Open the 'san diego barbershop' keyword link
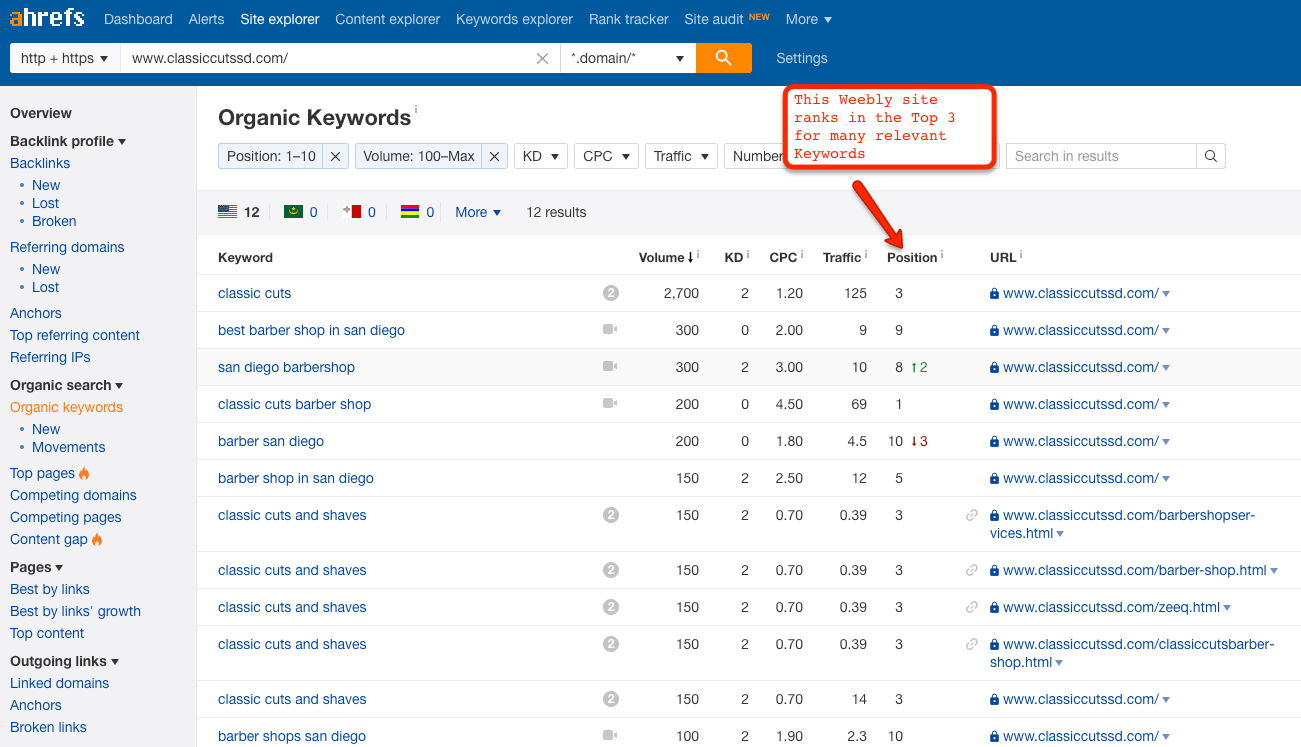This screenshot has width=1301, height=747. [x=286, y=367]
